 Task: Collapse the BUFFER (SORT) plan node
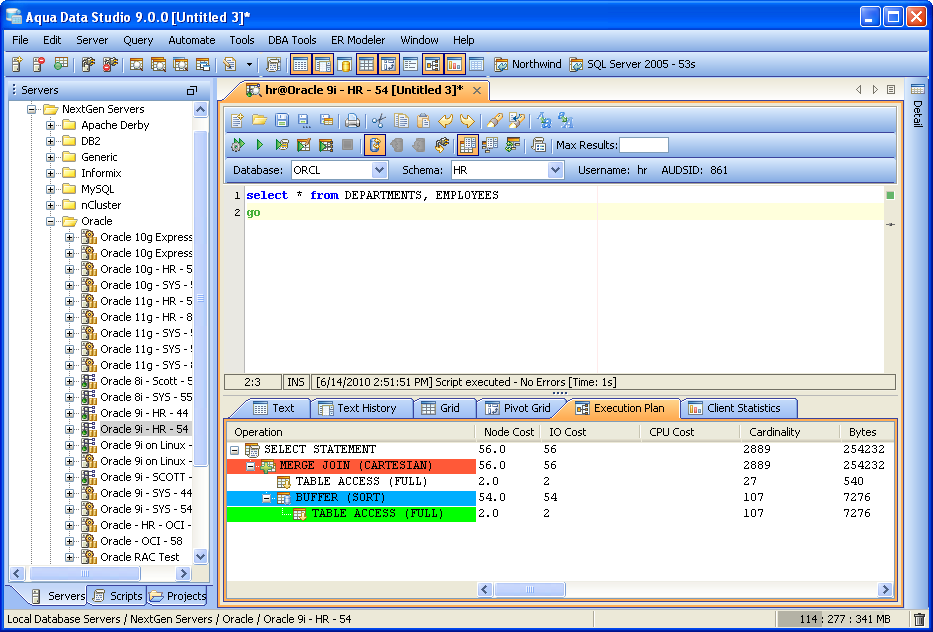coord(267,498)
